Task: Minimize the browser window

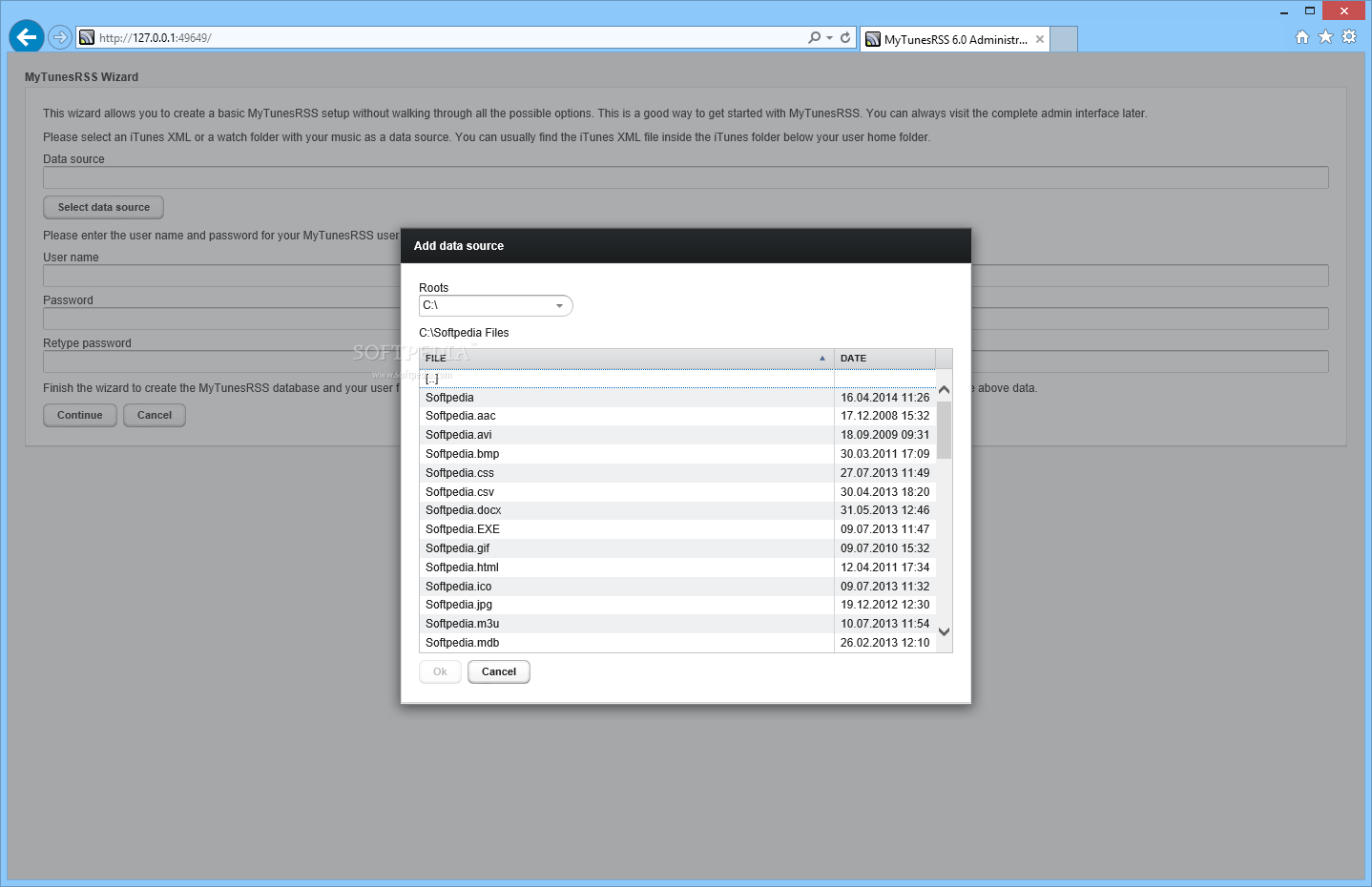Action: (1284, 11)
